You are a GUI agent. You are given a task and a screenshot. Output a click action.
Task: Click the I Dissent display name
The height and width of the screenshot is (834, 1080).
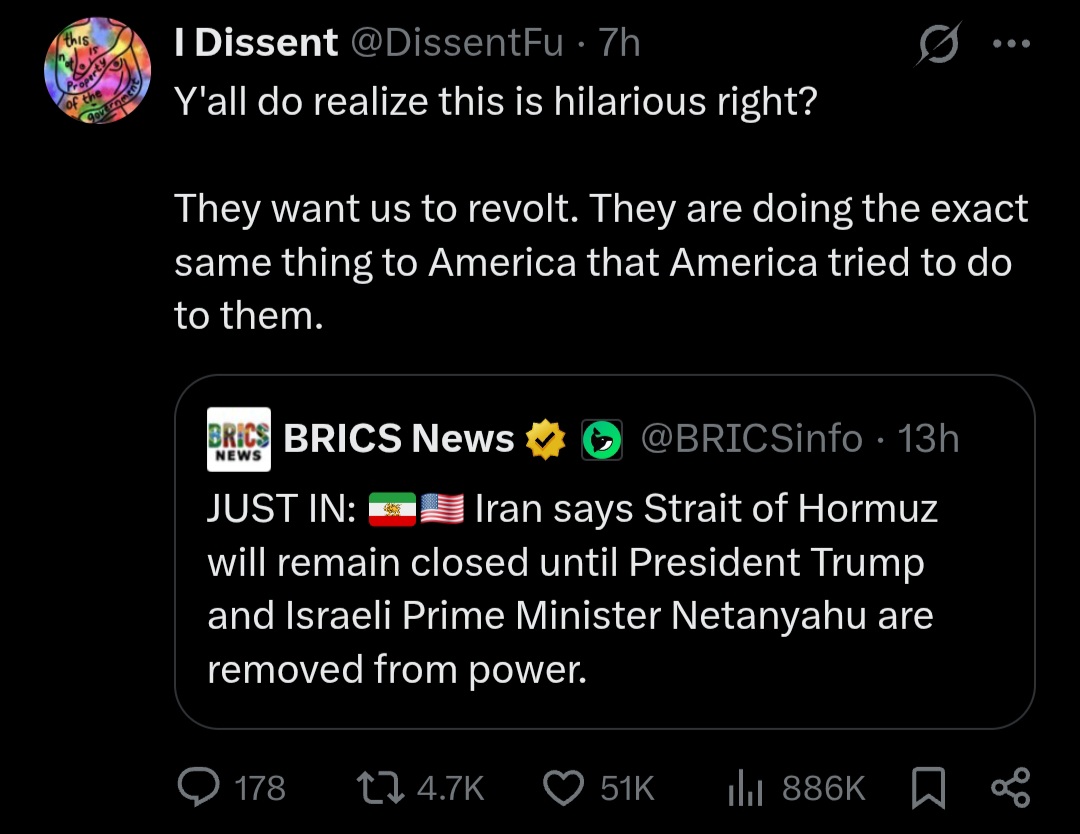(x=256, y=43)
